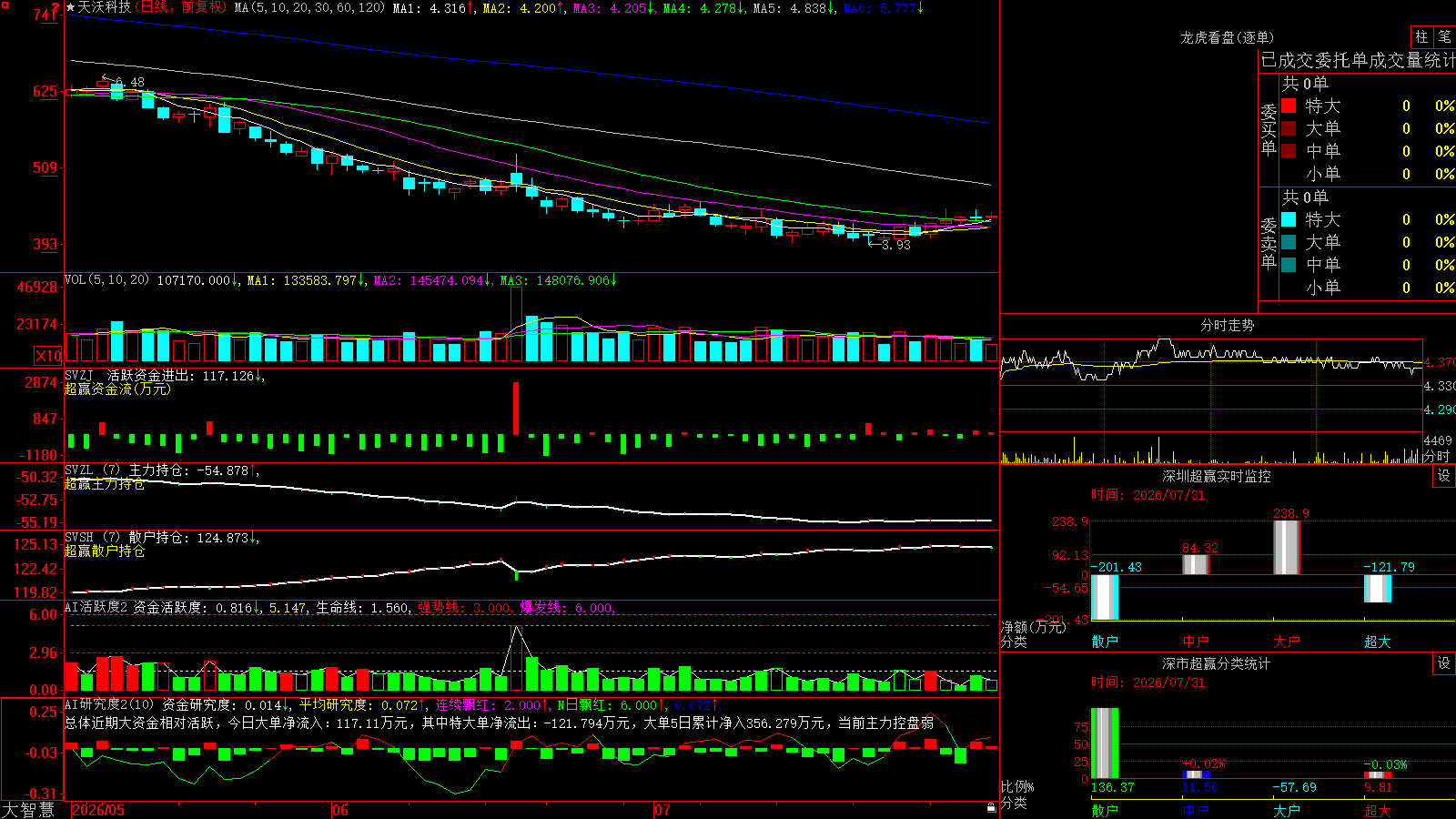Viewport: 1456px width, 819px height.
Task: Select the AI研究度2(10) indicator label
Action: coord(109,704)
